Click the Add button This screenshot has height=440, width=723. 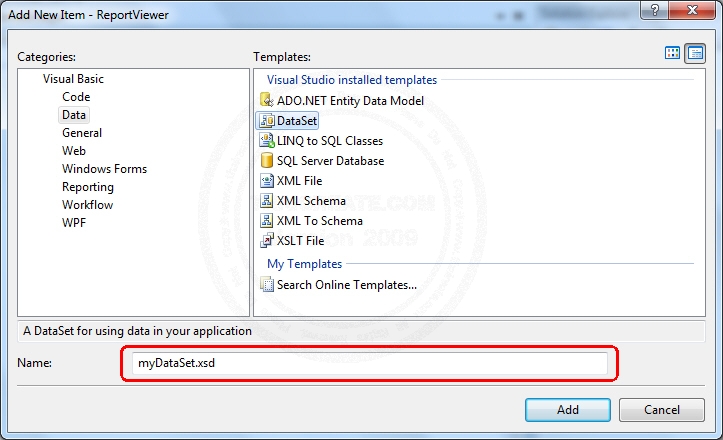pyautogui.click(x=568, y=410)
